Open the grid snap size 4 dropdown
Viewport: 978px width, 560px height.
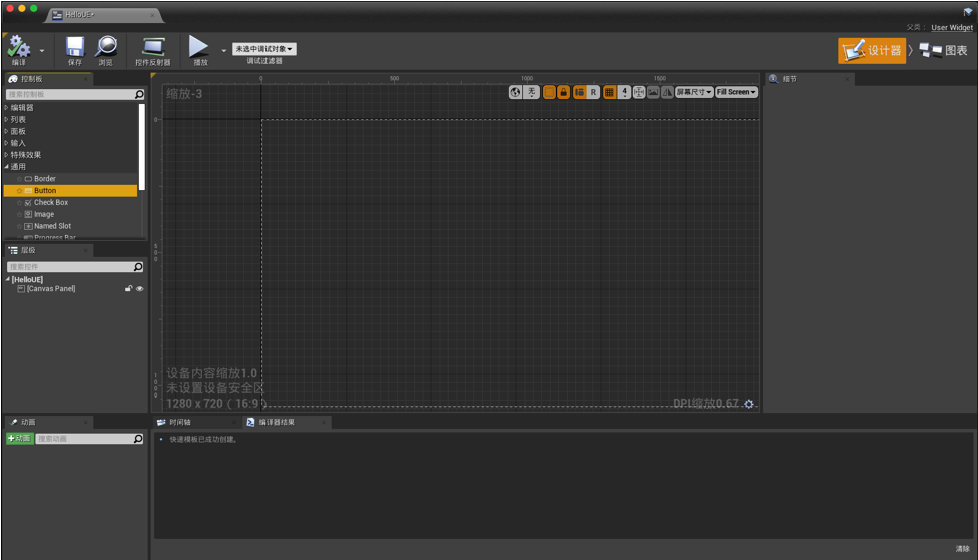[x=624, y=92]
